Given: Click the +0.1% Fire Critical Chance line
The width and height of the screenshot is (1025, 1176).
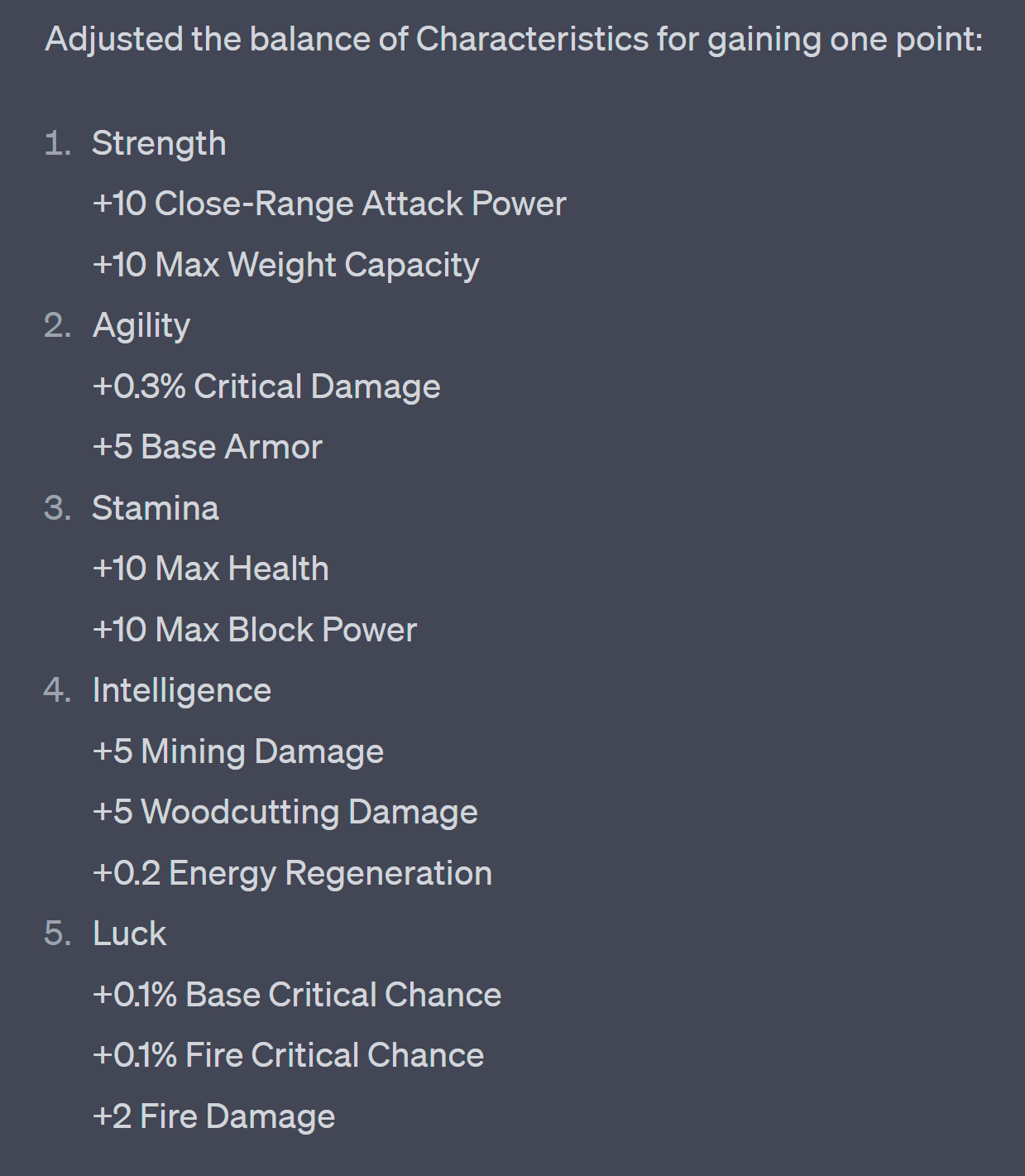Looking at the screenshot, I should click(x=289, y=1055).
